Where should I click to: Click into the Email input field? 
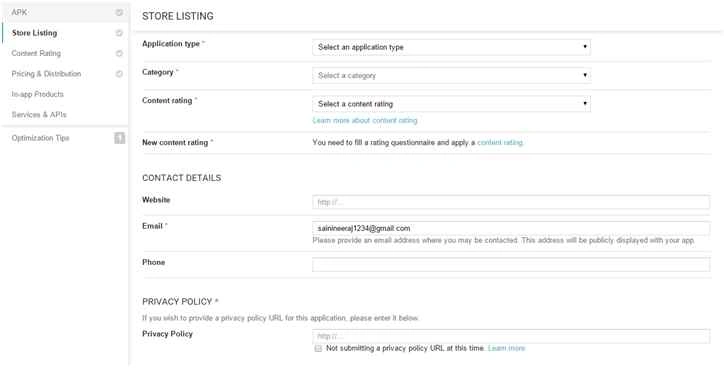pos(511,228)
